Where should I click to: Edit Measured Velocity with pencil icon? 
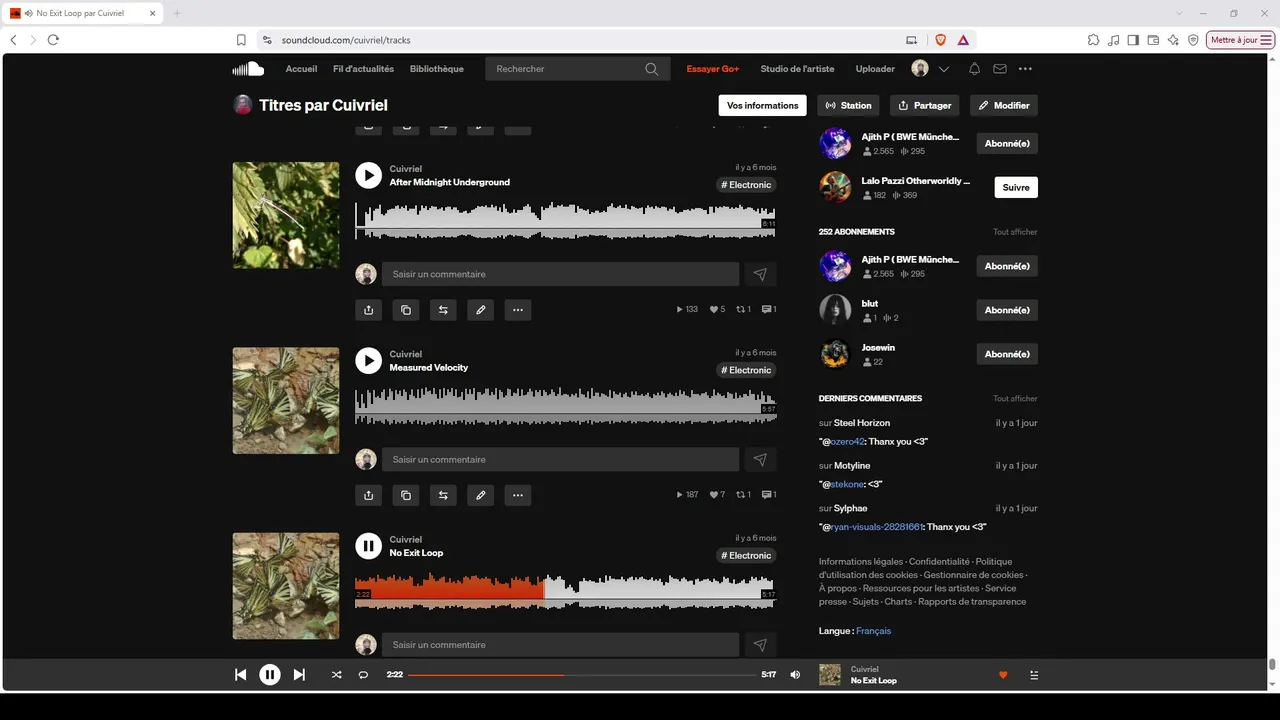click(x=481, y=495)
